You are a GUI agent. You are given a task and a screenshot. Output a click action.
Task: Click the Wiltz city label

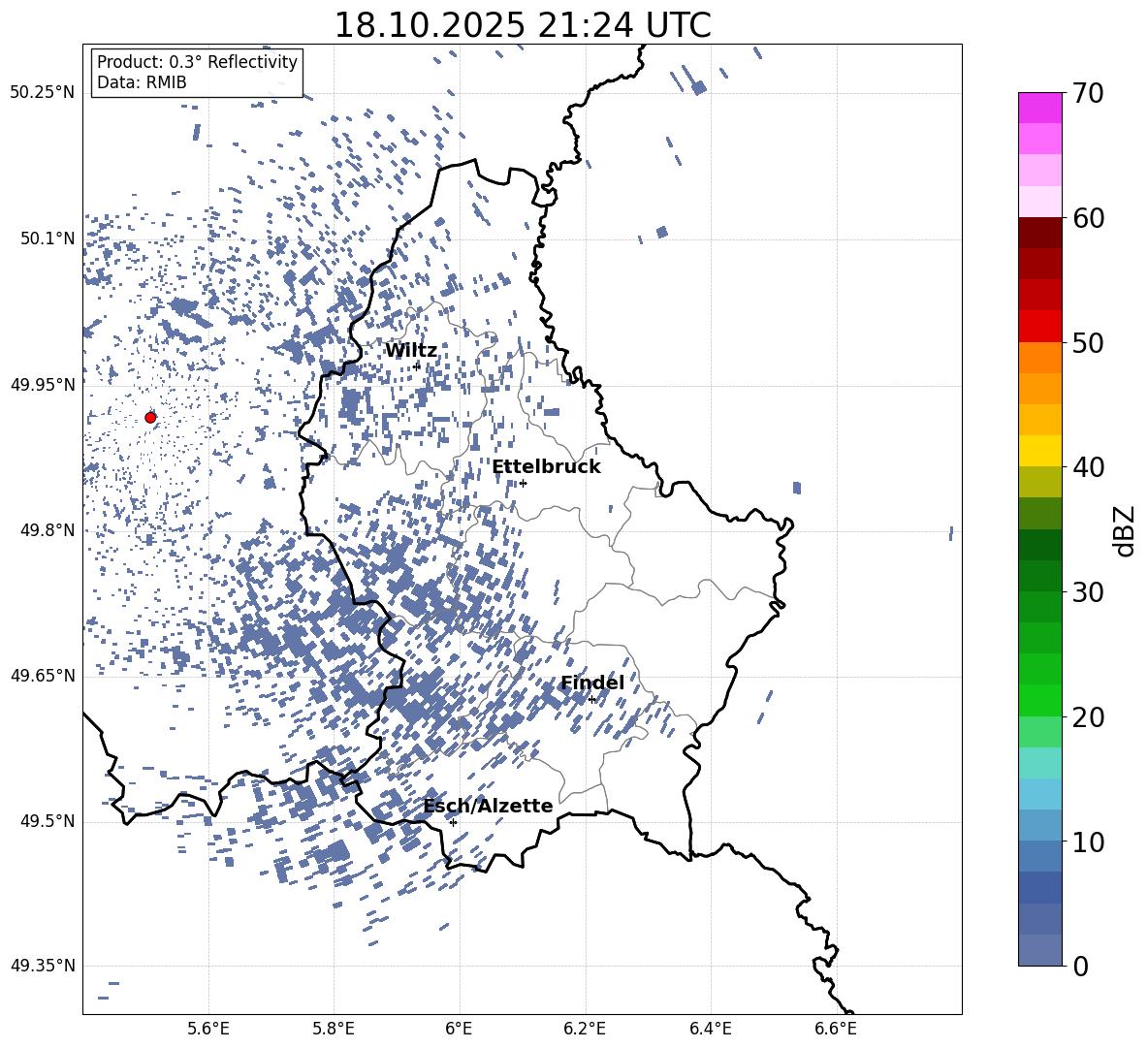[x=411, y=351]
